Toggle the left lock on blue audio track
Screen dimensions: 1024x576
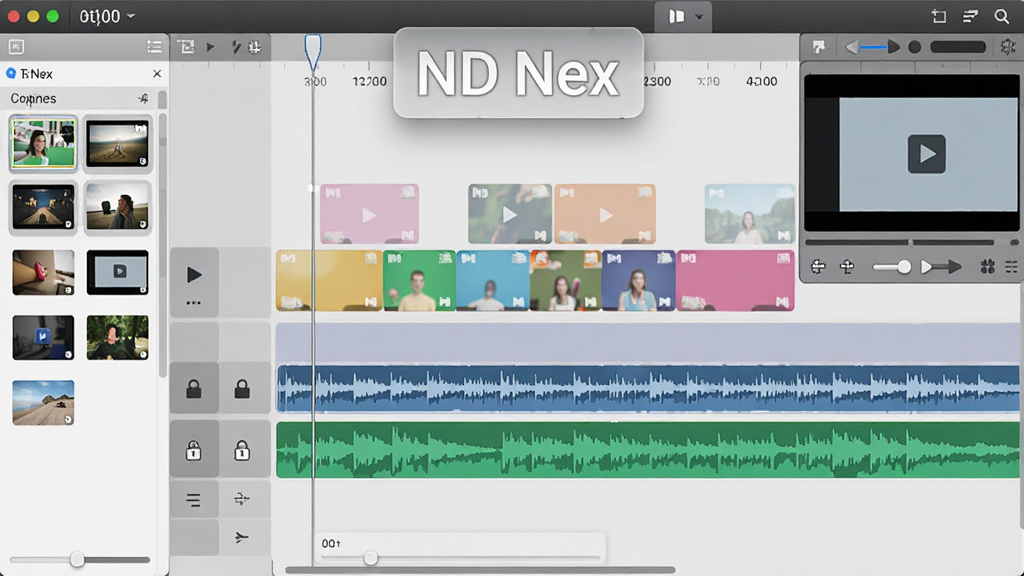(194, 389)
